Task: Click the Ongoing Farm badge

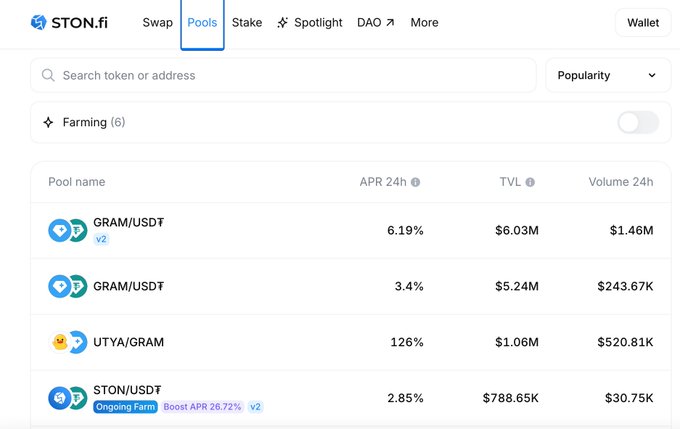Action: pos(125,407)
